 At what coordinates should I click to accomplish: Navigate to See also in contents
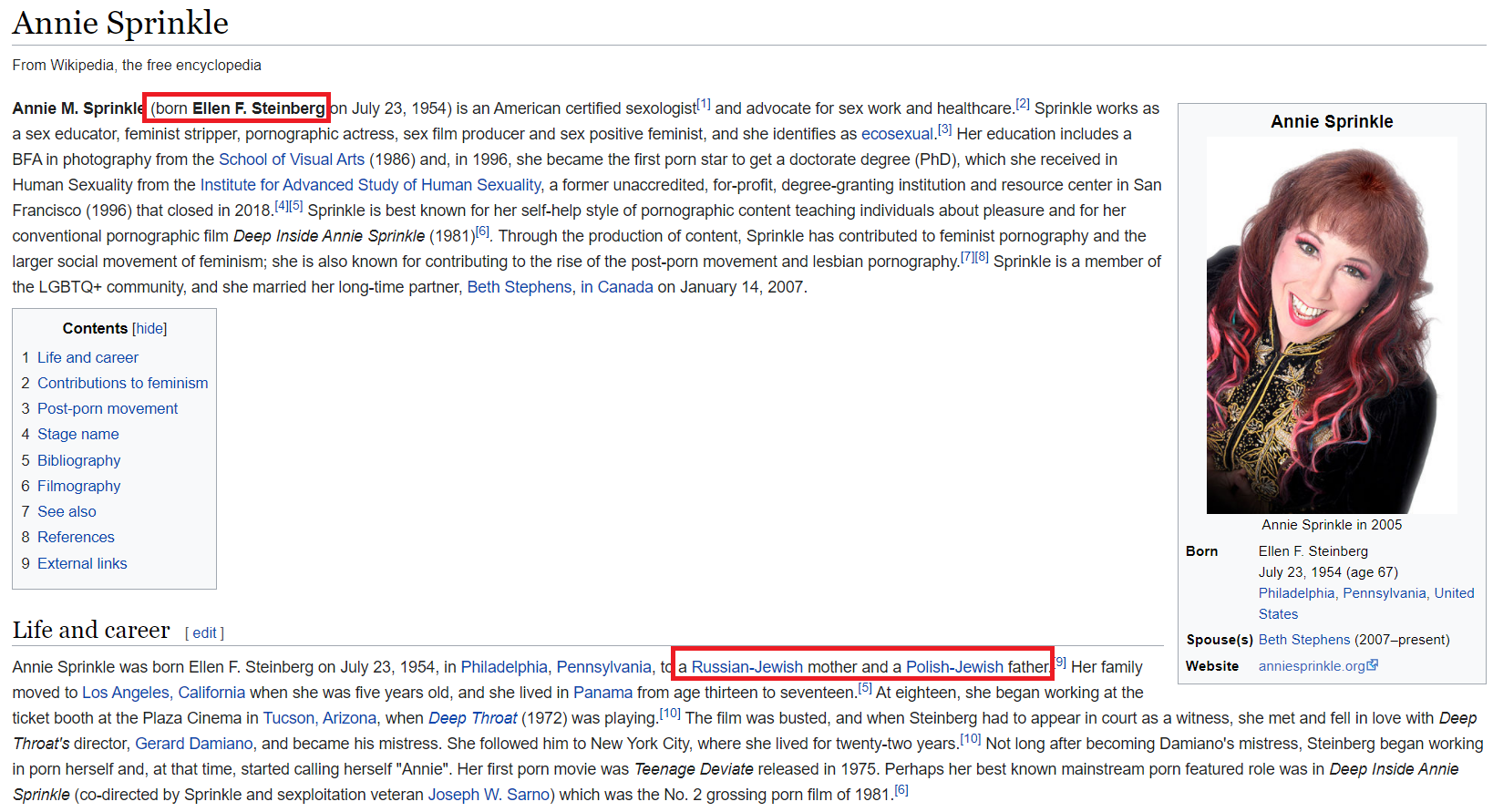click(x=67, y=511)
